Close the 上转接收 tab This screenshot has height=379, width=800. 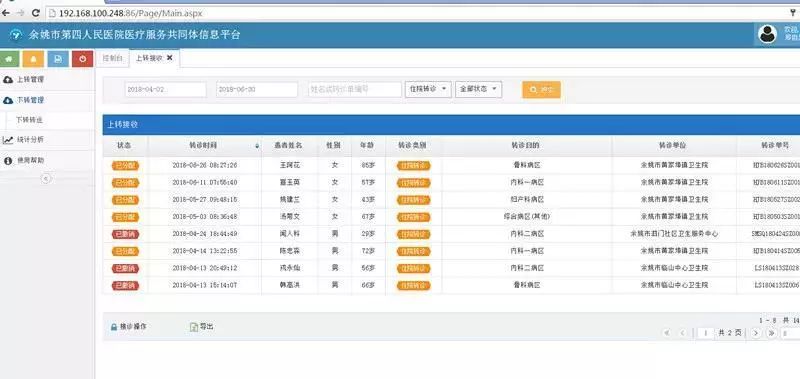169,58
